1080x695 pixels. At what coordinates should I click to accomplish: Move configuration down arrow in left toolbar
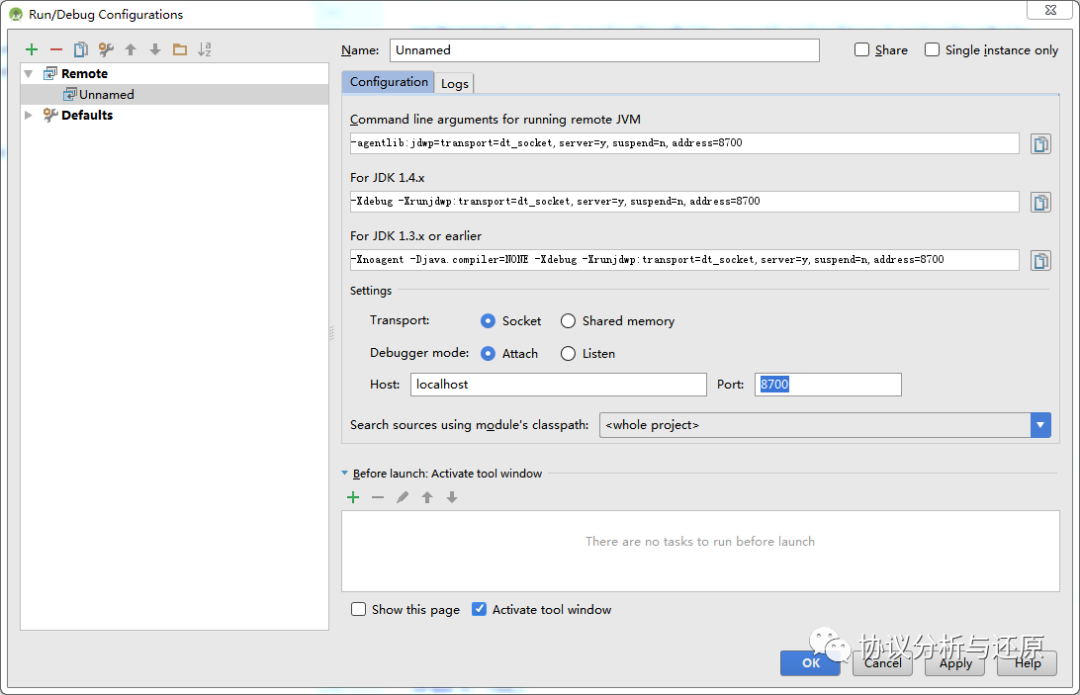[155, 50]
